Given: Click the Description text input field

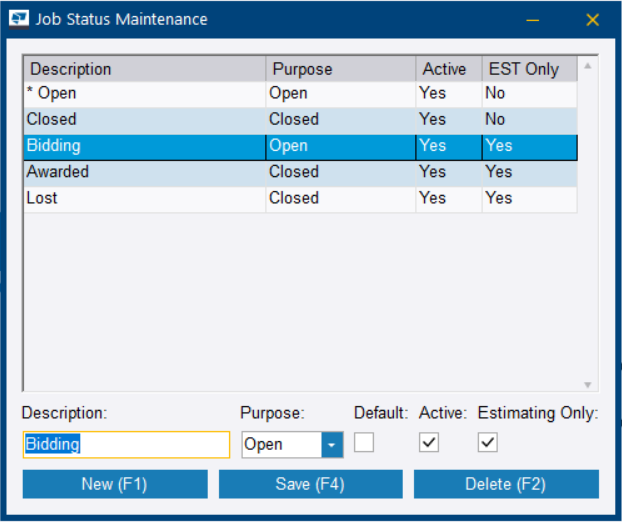Looking at the screenshot, I should pos(126,444).
